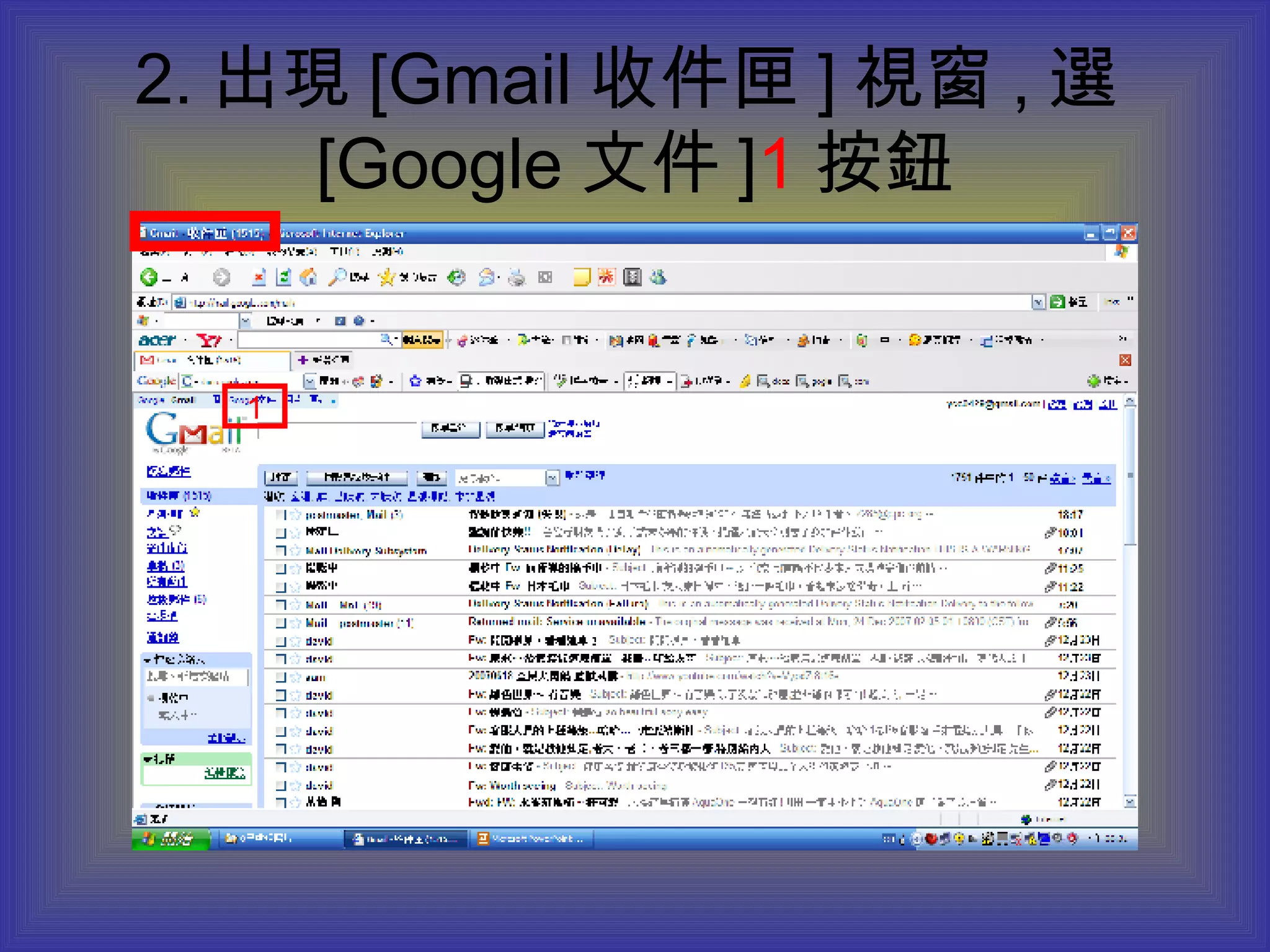Click the Windows Start button on taskbar
1270x952 pixels.
[x=170, y=839]
